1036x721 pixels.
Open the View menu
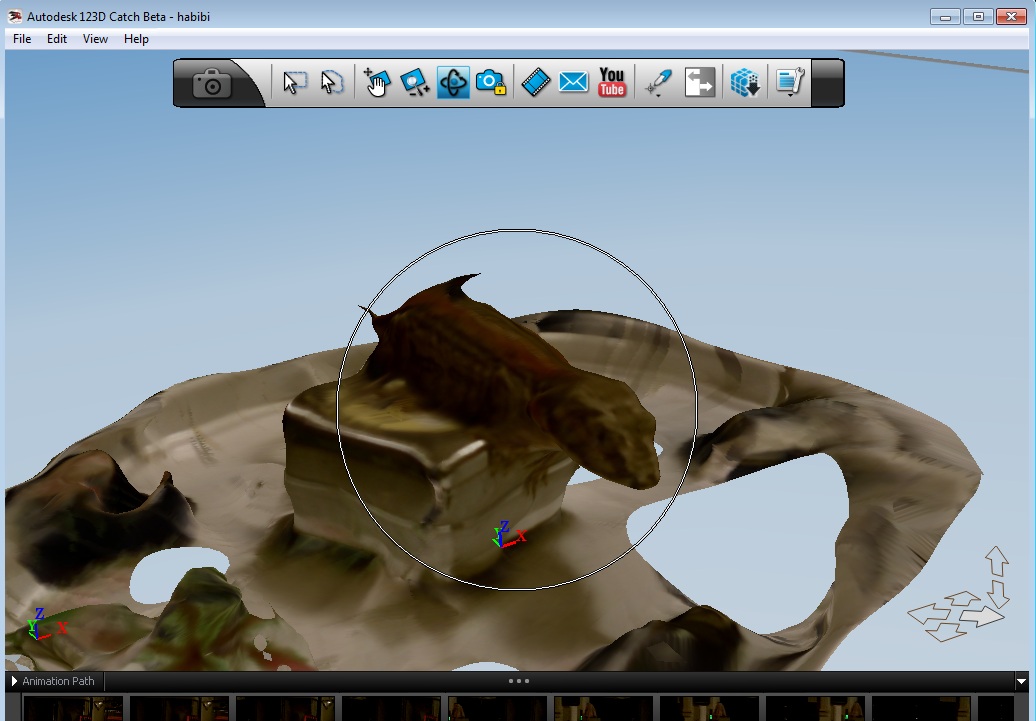[95, 39]
